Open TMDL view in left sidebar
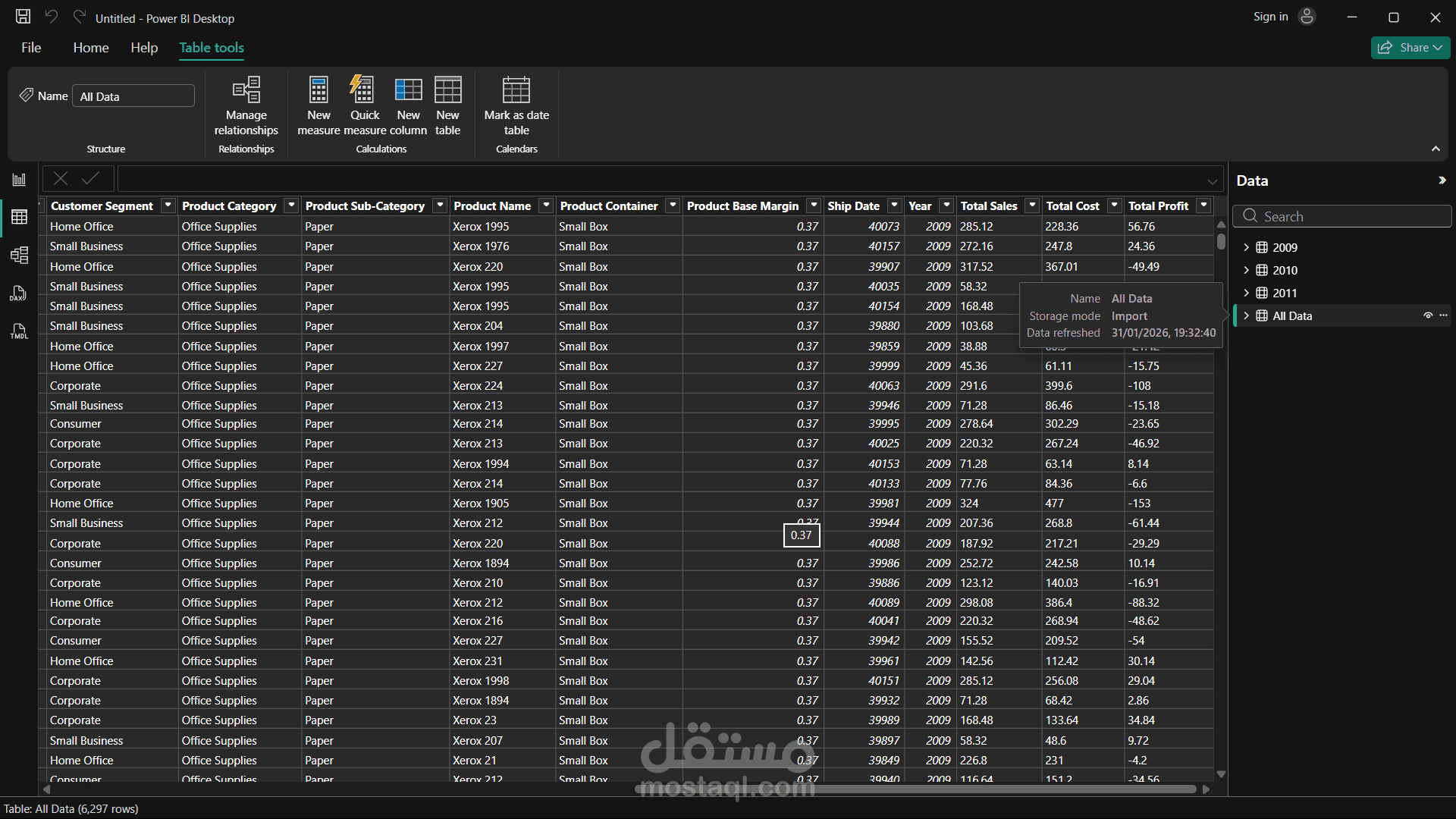The width and height of the screenshot is (1456, 819). coord(19,331)
